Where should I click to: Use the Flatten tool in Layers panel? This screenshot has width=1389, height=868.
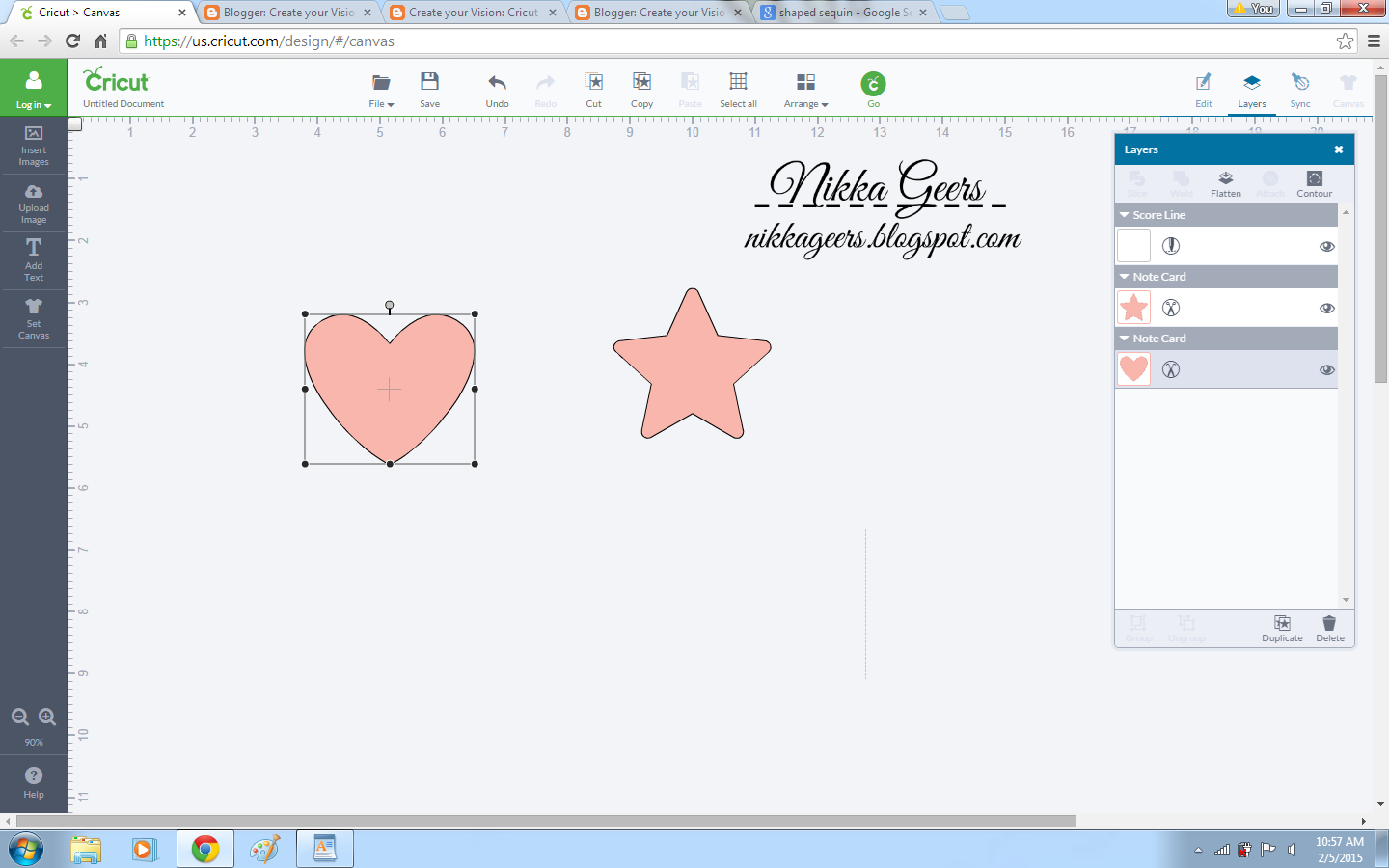point(1225,183)
